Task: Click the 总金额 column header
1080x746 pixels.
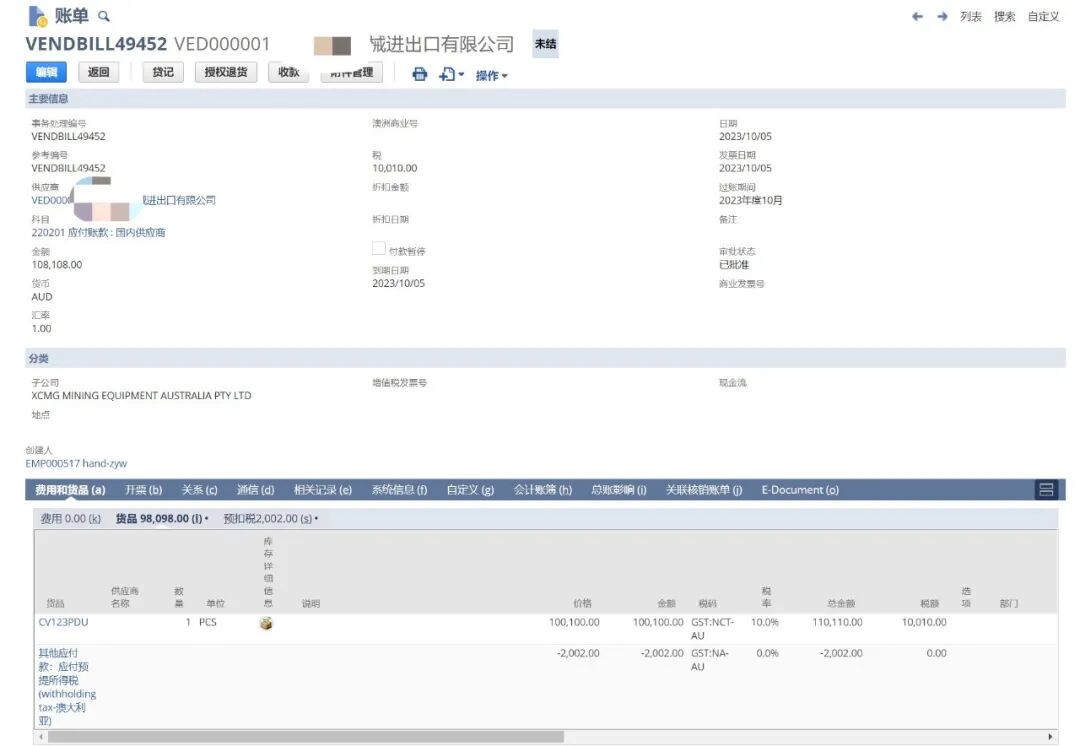Action: [841, 603]
